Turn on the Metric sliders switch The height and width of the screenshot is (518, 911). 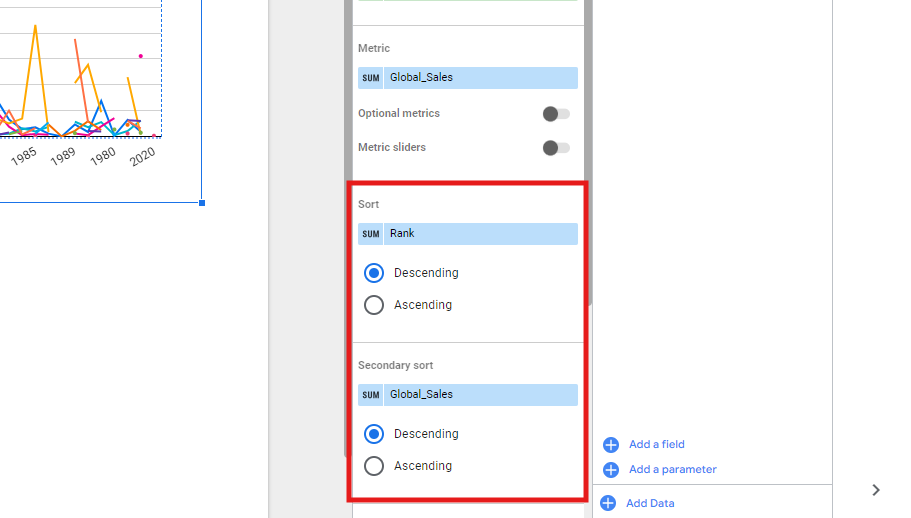pos(556,148)
